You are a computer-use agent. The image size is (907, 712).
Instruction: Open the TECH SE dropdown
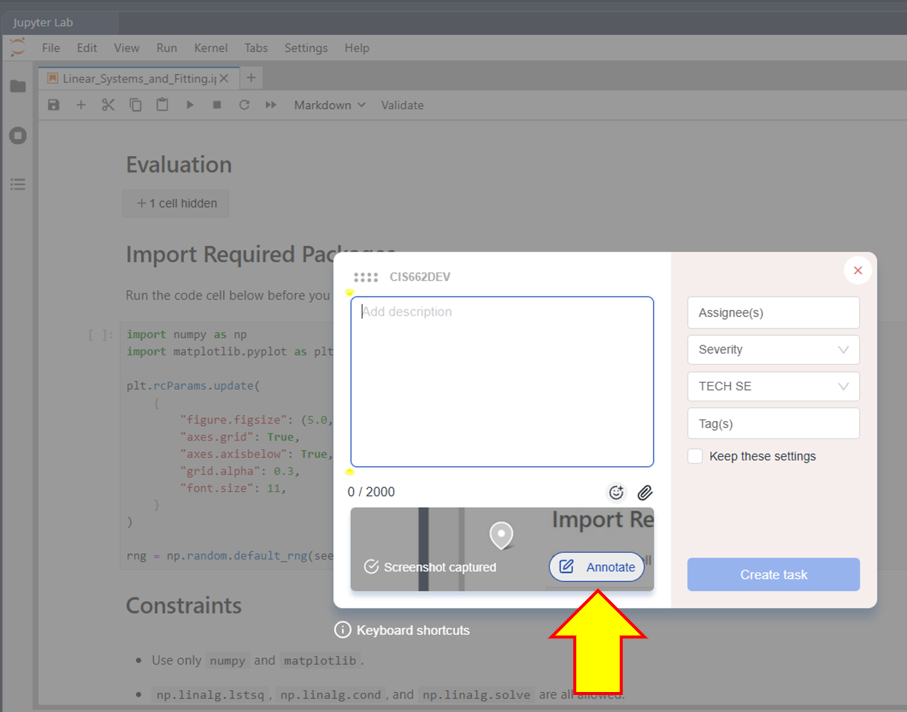tap(773, 386)
